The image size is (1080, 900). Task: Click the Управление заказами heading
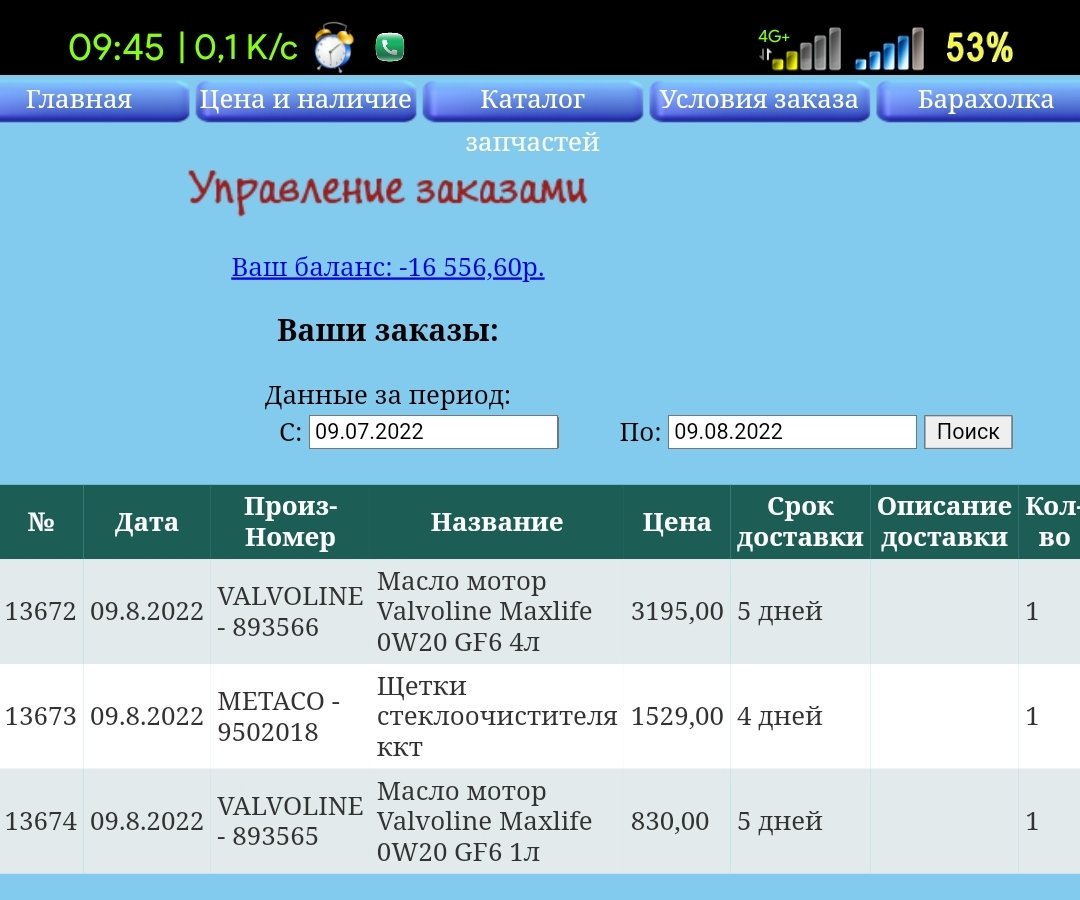point(388,191)
